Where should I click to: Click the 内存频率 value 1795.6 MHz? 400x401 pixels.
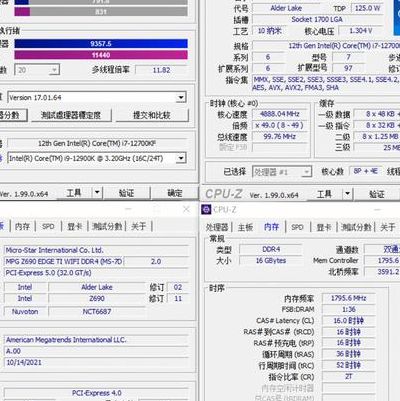[x=349, y=298]
